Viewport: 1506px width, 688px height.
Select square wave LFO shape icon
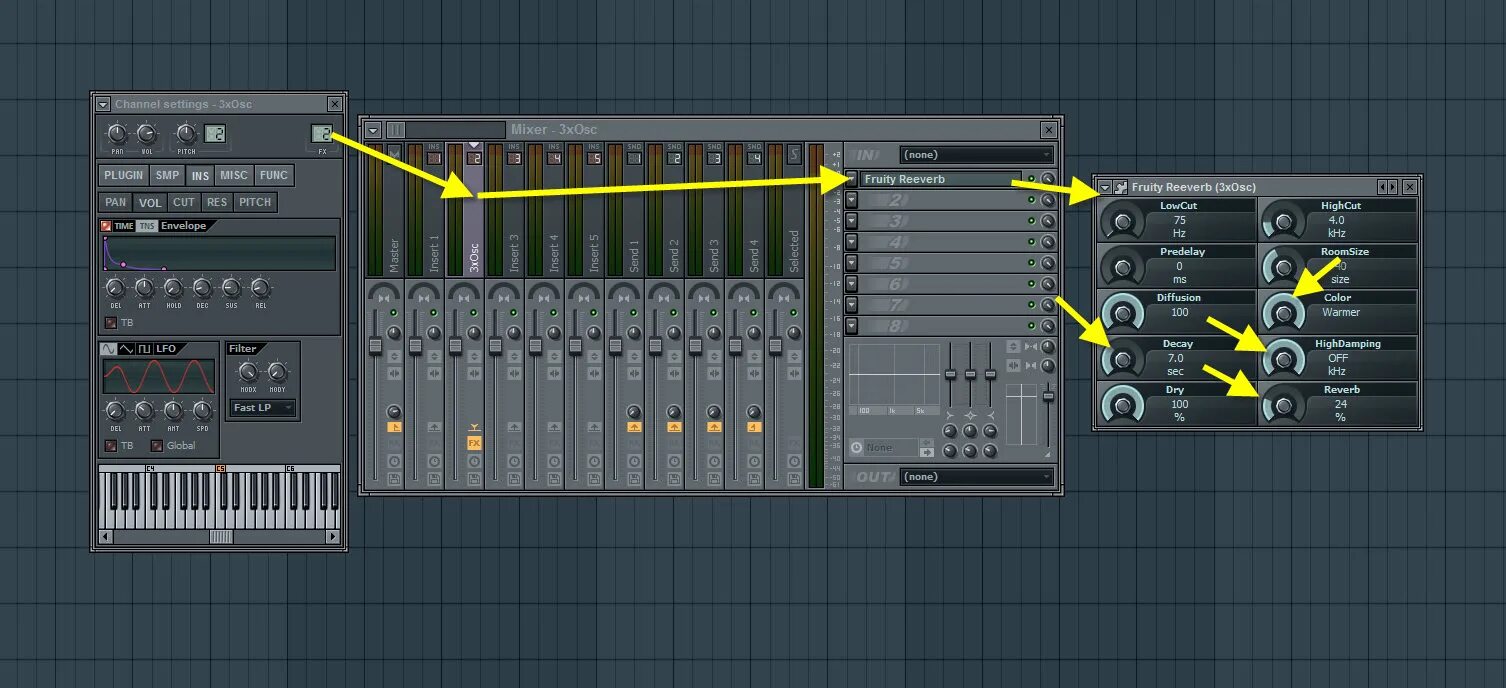[x=144, y=349]
